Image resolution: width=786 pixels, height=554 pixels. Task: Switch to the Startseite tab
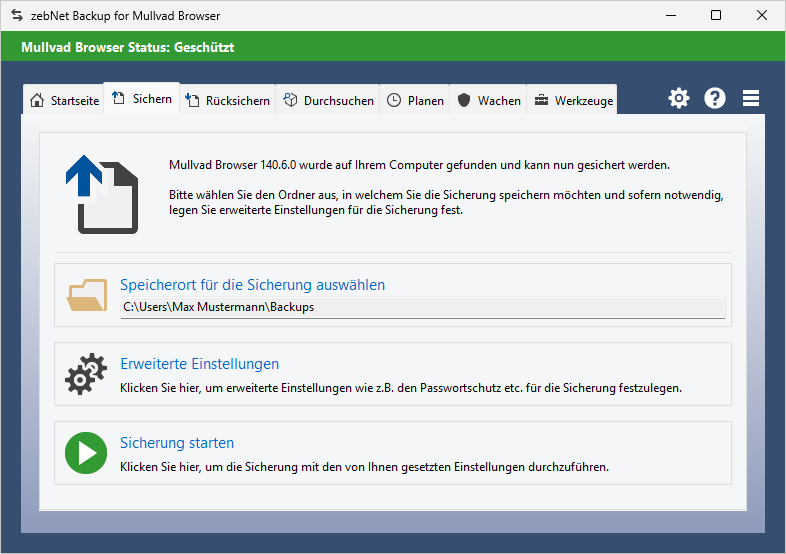[x=65, y=100]
